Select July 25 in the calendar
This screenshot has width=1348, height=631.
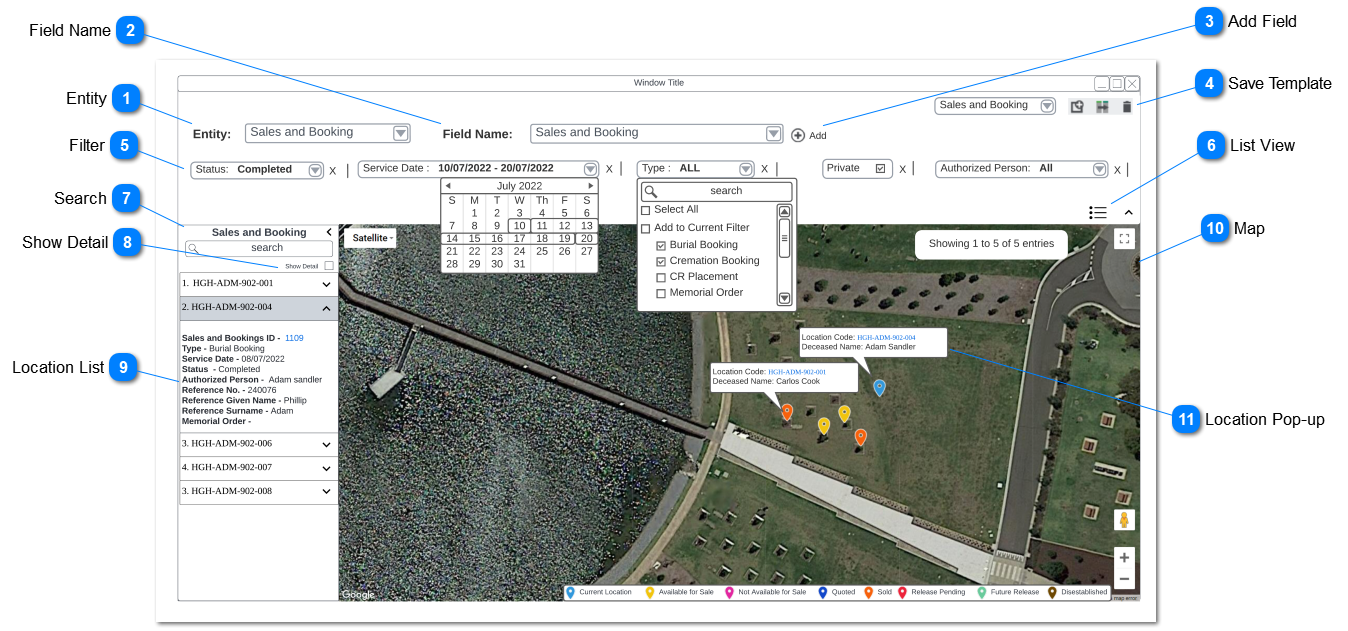542,252
